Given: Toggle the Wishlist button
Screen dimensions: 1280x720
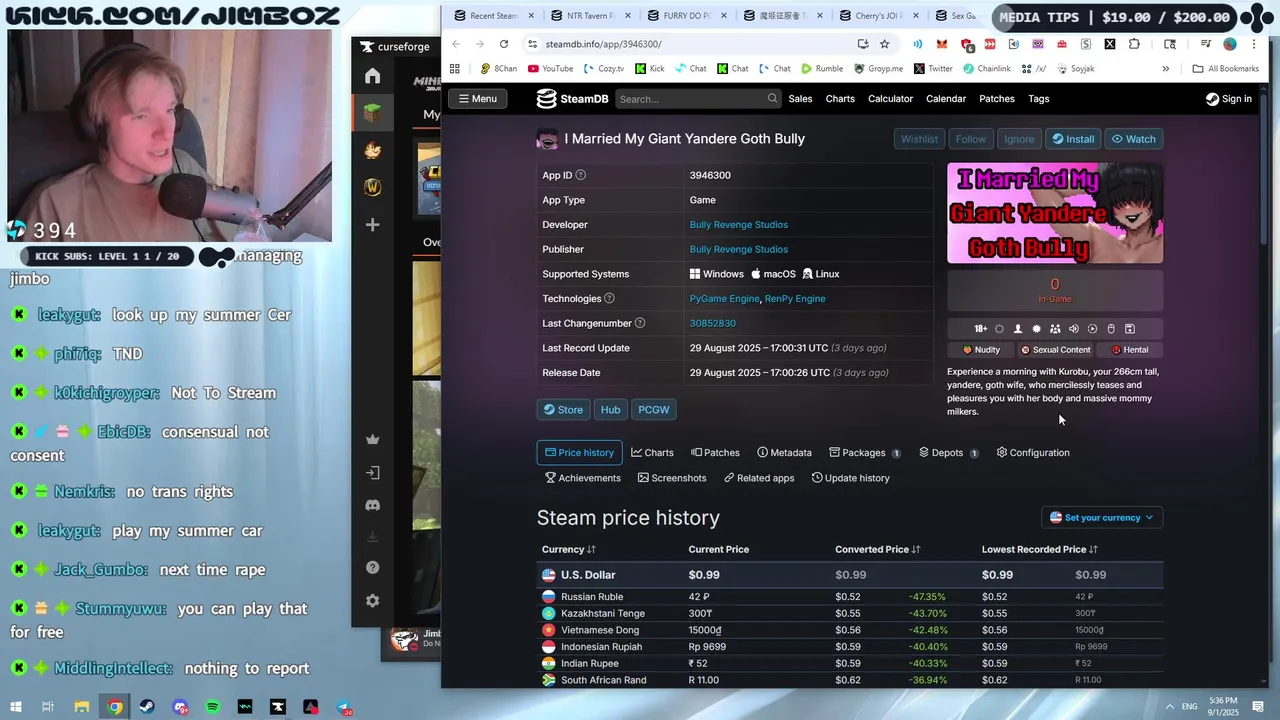Looking at the screenshot, I should pos(919,139).
